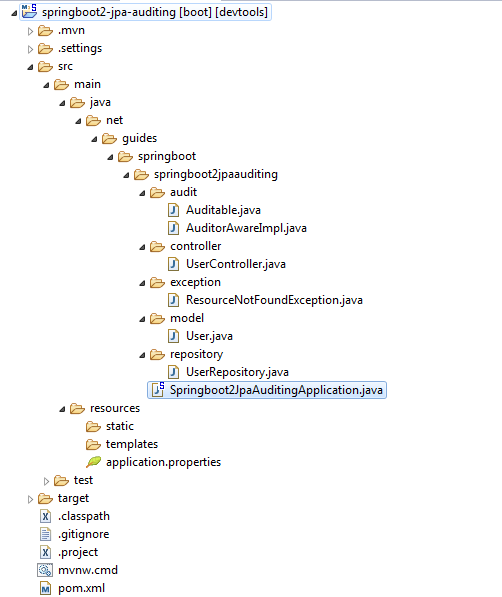This screenshot has width=502, height=597.
Task: Click the mvnw.cmd script file icon
Action: (x=45, y=570)
